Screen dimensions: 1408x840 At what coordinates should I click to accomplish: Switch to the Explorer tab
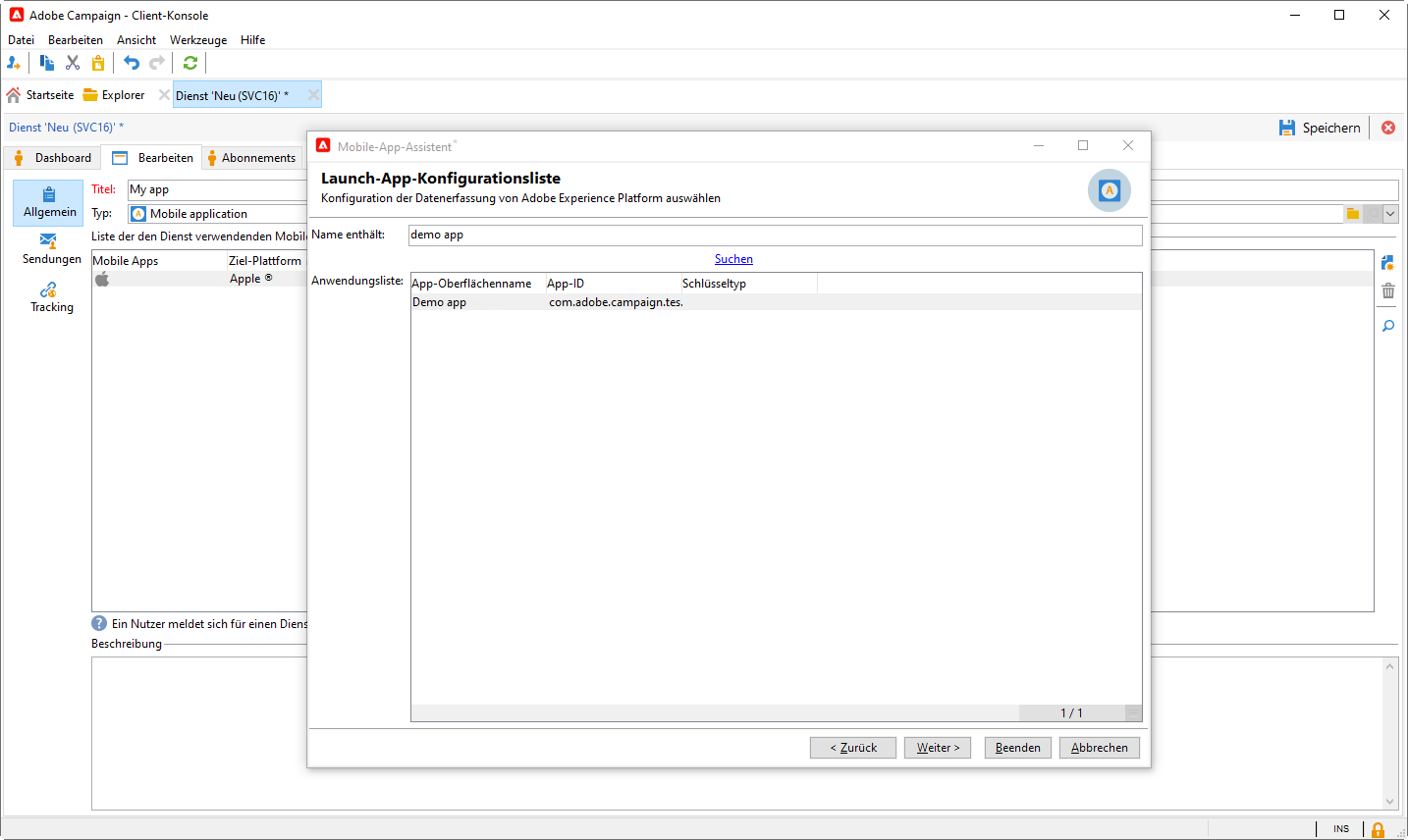[x=114, y=95]
